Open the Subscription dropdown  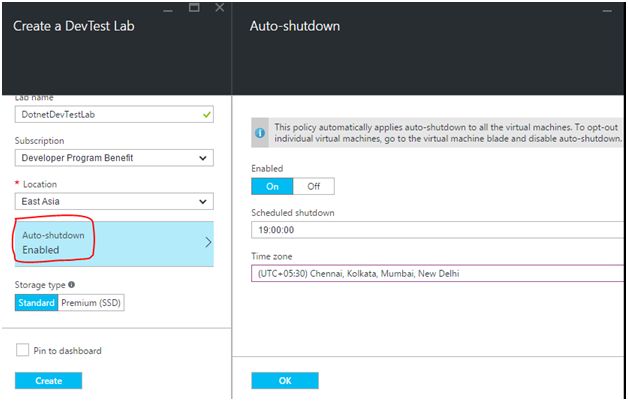pyautogui.click(x=114, y=158)
